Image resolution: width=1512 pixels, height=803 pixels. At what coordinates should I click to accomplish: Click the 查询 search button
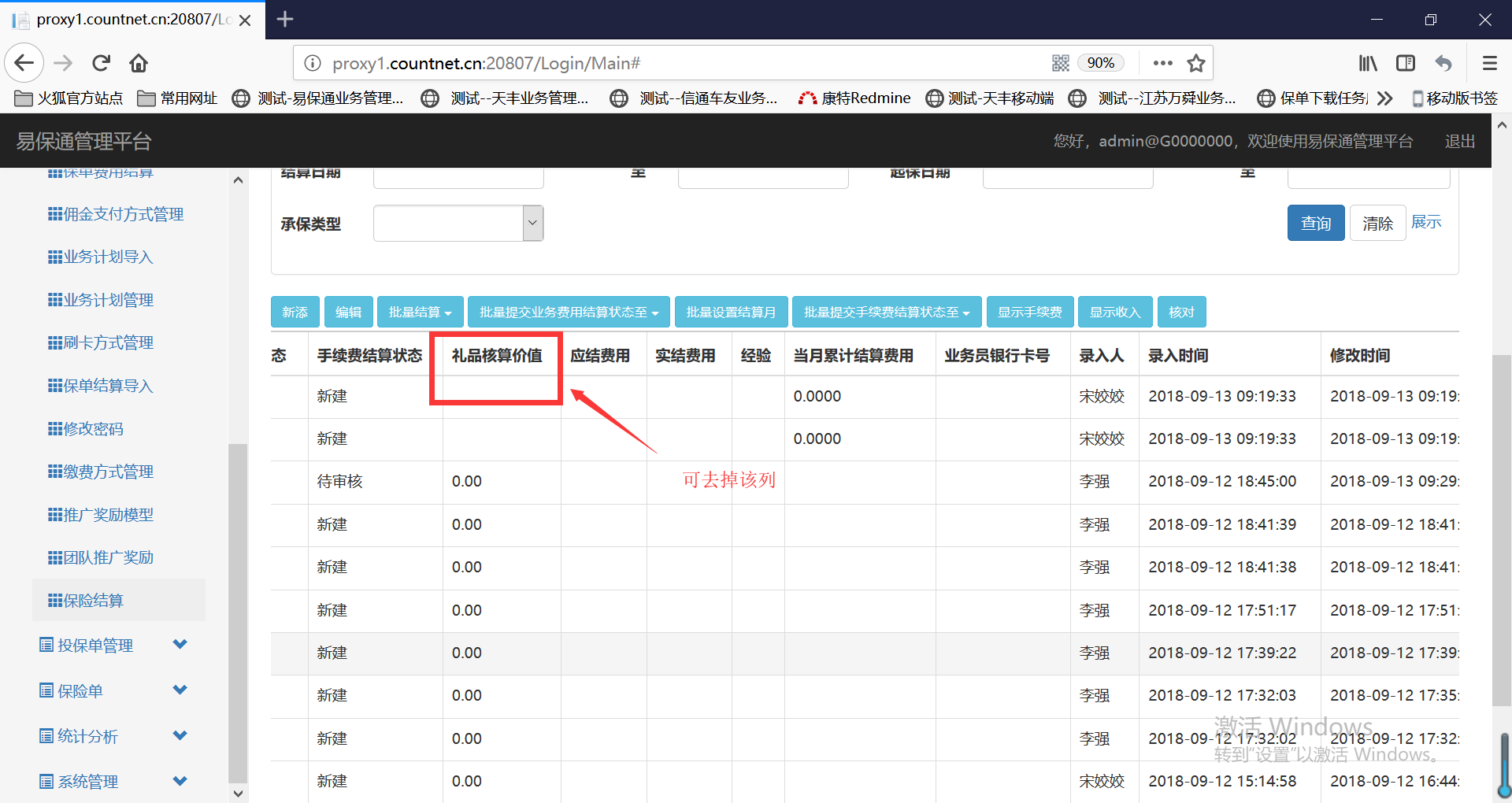[1315, 224]
